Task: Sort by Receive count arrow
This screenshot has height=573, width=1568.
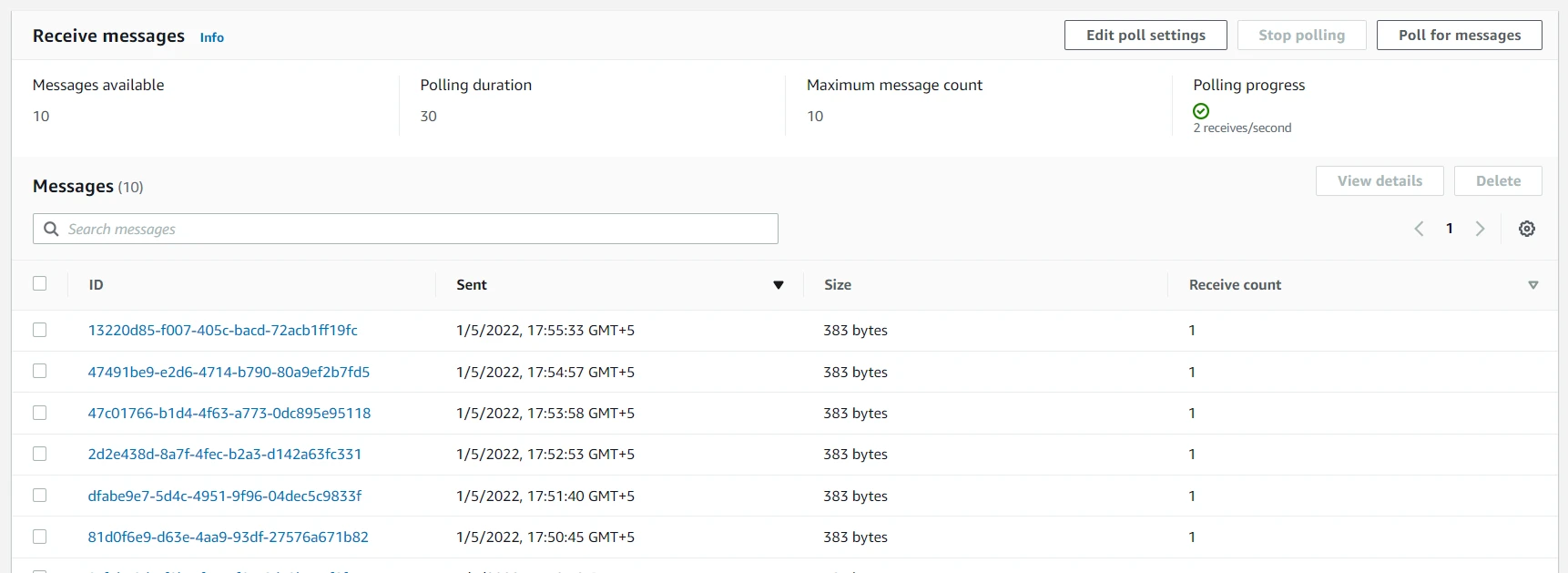Action: click(x=1532, y=285)
